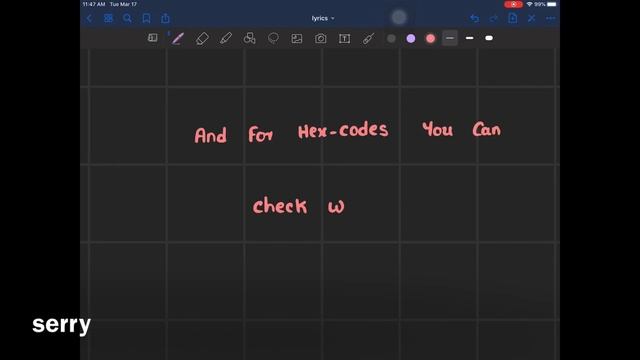Select the Highlighter tool
Image resolution: width=640 pixels, height=360 pixels.
(226, 38)
